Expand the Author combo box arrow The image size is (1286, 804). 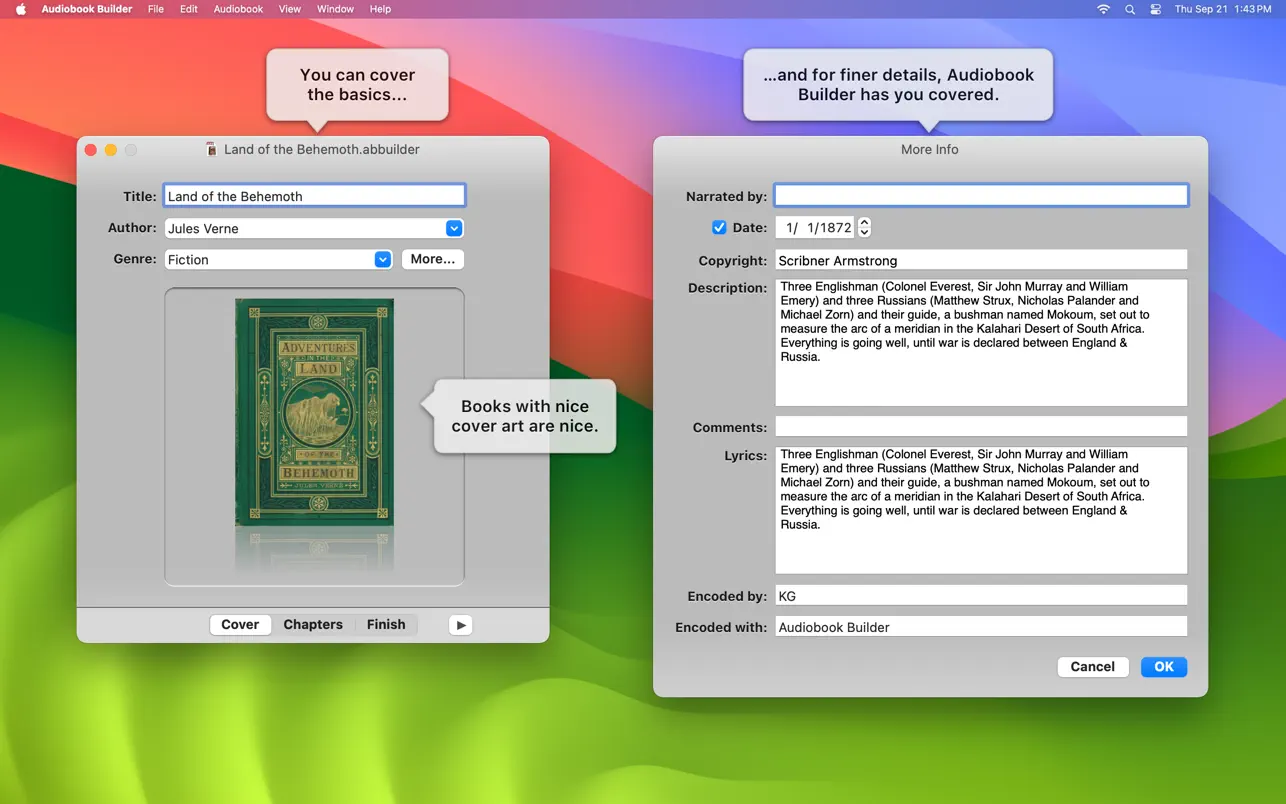coord(454,228)
